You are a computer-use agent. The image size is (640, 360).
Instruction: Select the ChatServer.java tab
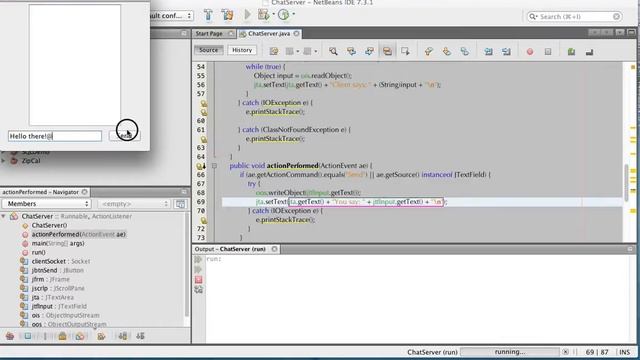(269, 33)
